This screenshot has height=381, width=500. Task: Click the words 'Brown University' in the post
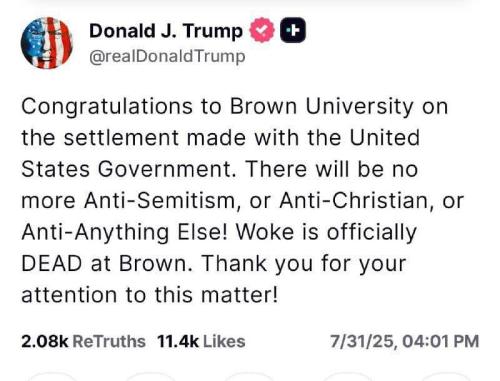pos(322,107)
